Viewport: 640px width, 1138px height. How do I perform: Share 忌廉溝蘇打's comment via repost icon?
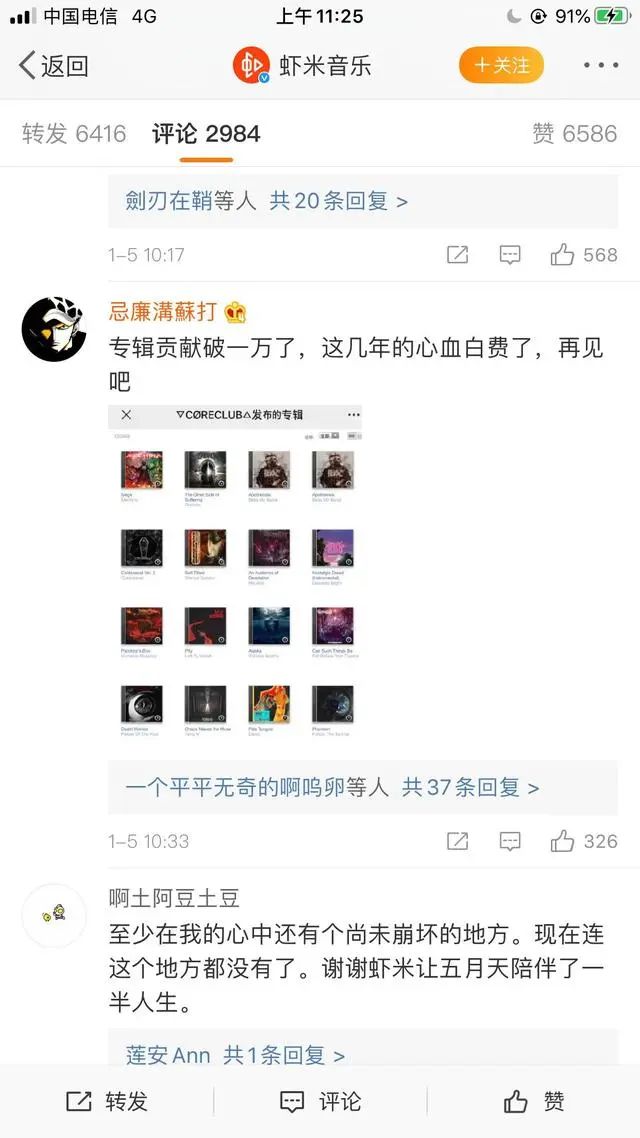pos(457,841)
